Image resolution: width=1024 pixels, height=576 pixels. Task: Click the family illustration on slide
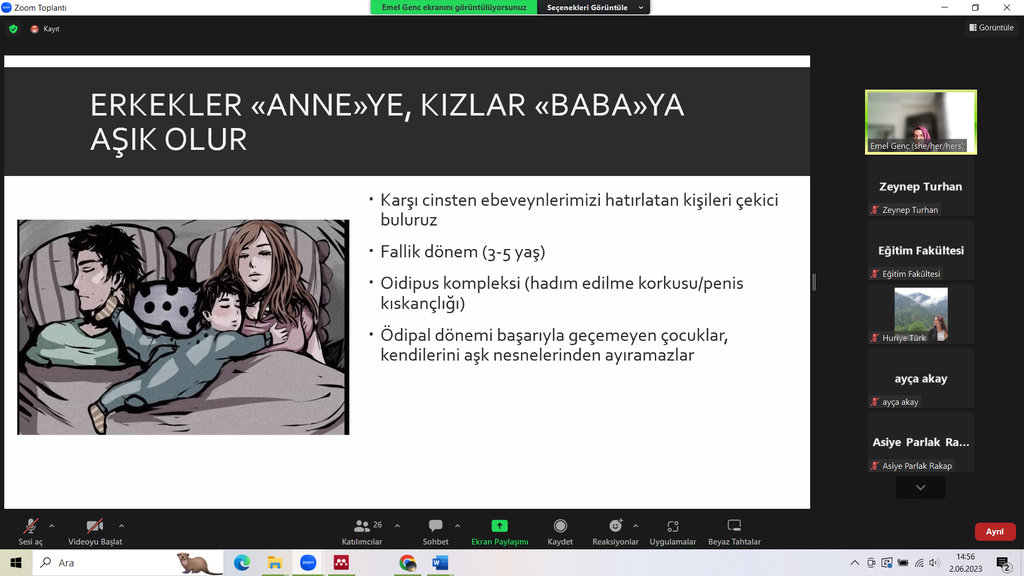click(183, 327)
